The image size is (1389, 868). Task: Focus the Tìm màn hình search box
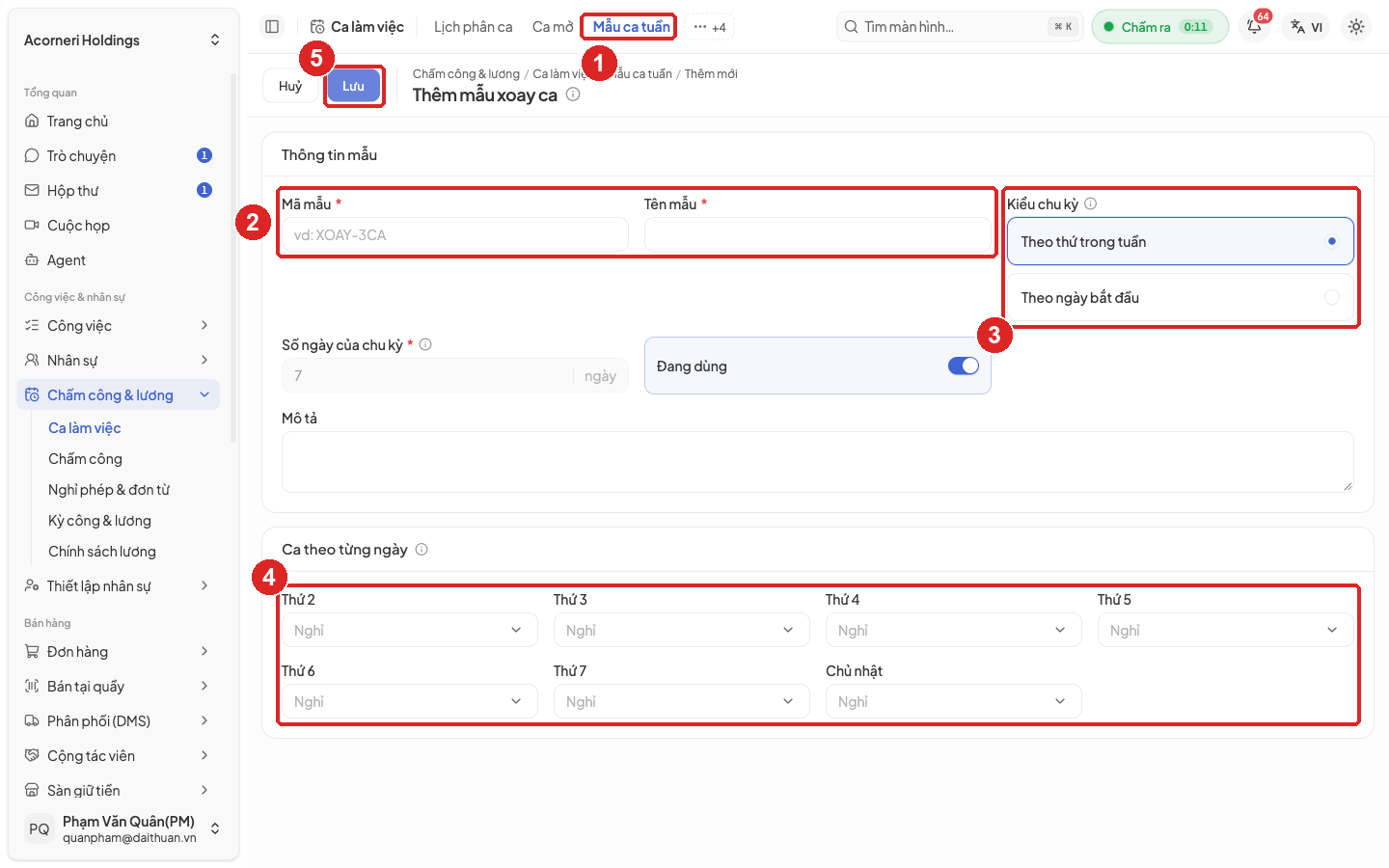(x=961, y=27)
